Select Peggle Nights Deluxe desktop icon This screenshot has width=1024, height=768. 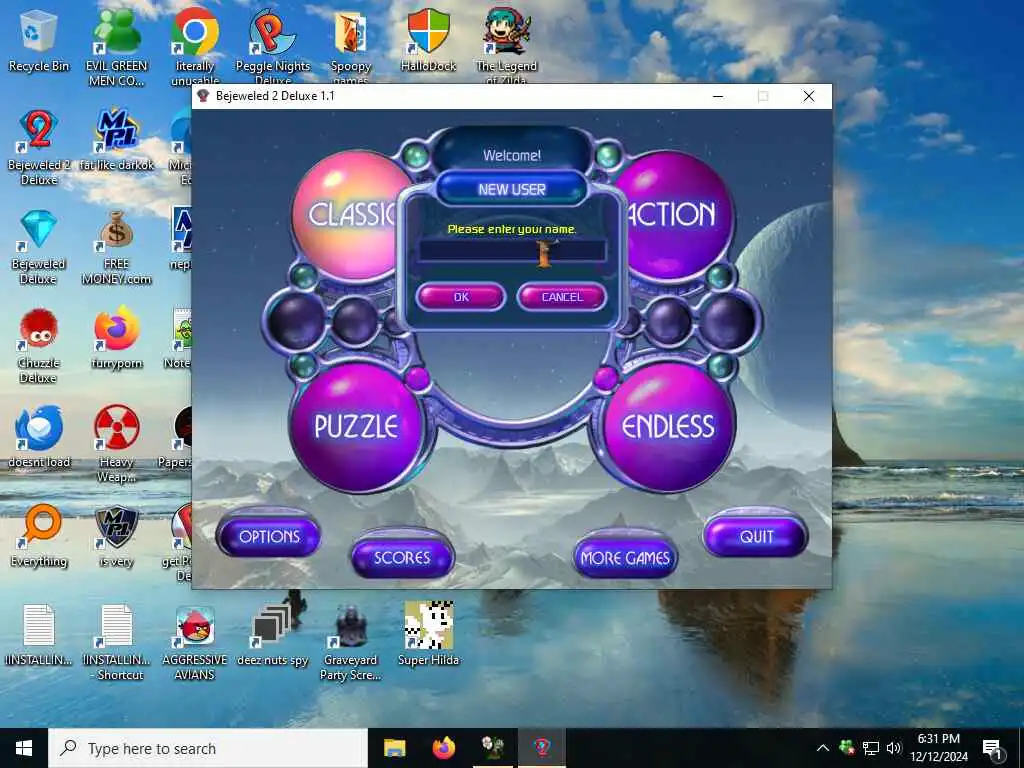point(273,47)
